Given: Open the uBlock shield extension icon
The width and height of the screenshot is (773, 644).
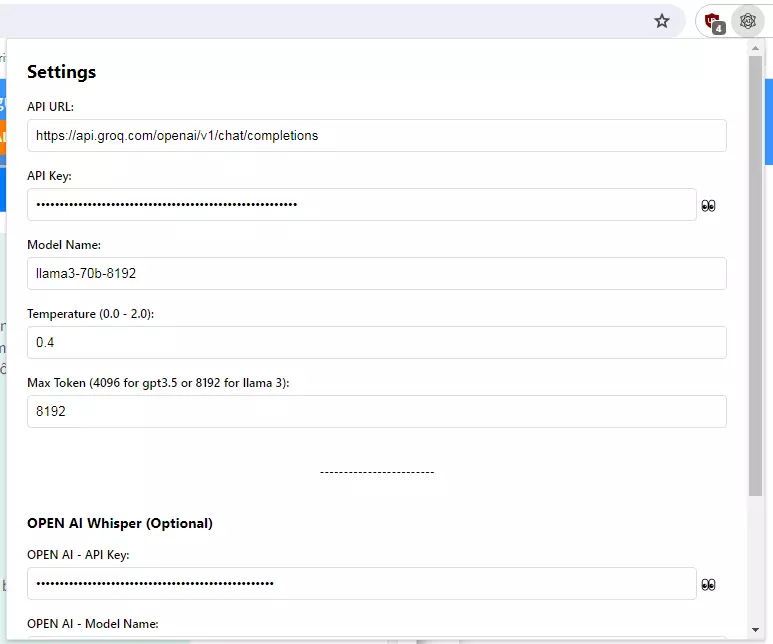Looking at the screenshot, I should [x=714, y=22].
